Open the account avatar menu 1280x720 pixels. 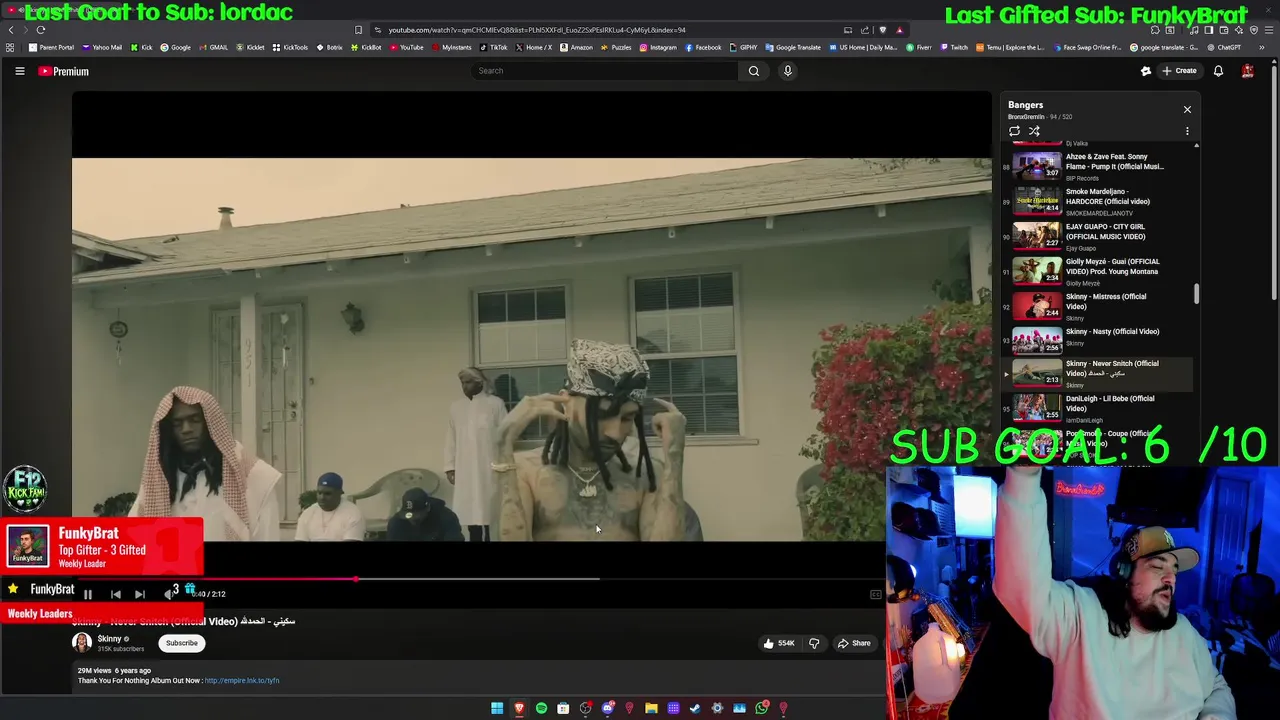coord(1247,71)
